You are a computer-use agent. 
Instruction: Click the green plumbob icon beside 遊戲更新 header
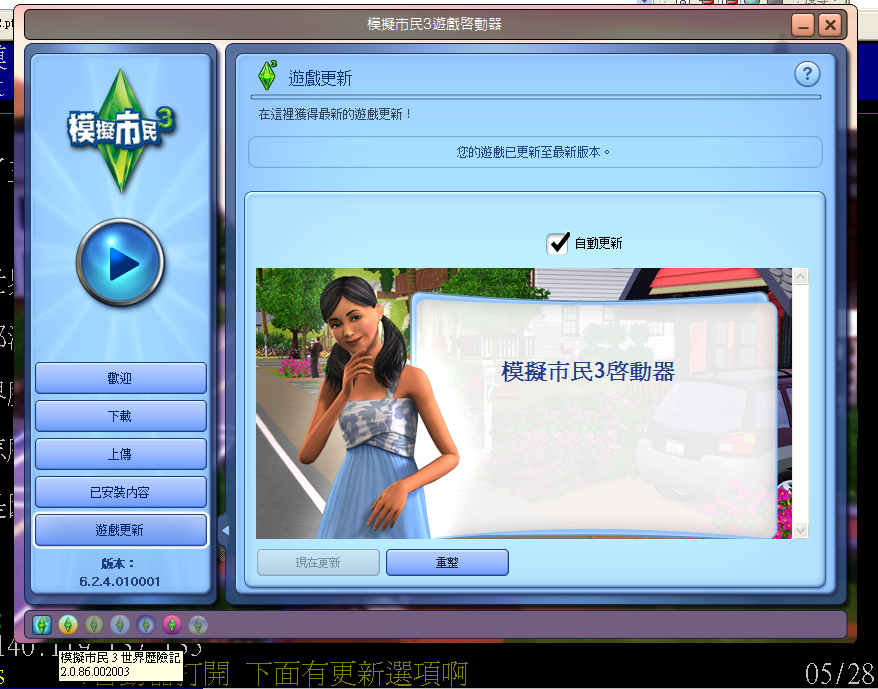268,75
